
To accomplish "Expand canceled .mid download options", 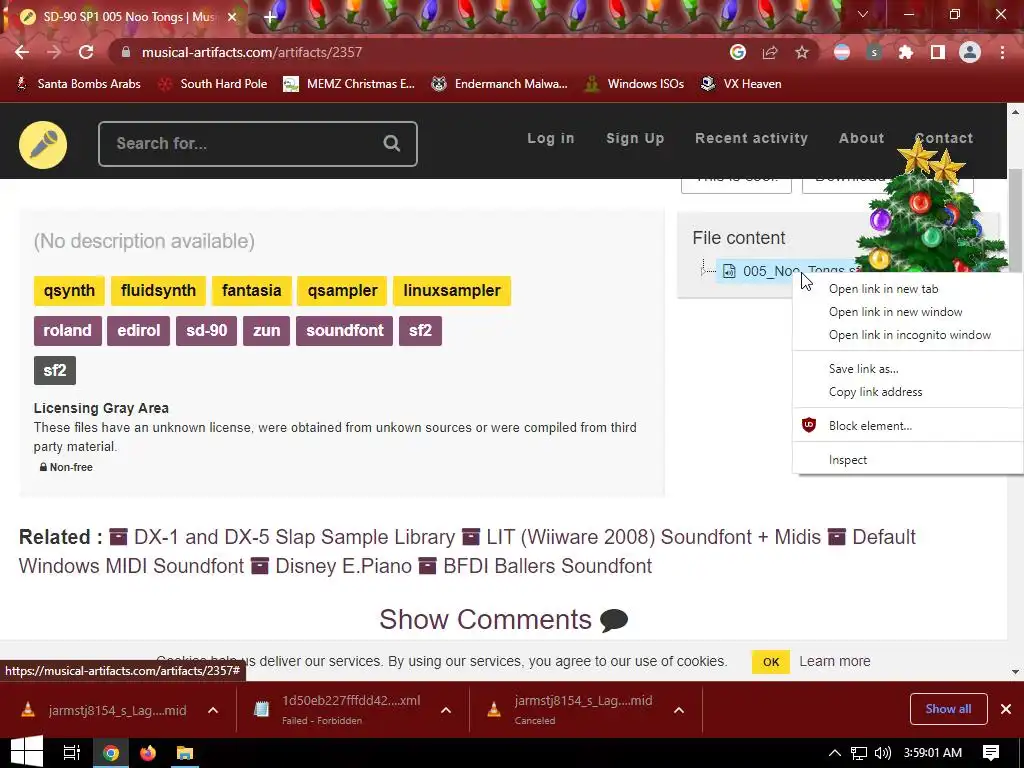I will 679,710.
